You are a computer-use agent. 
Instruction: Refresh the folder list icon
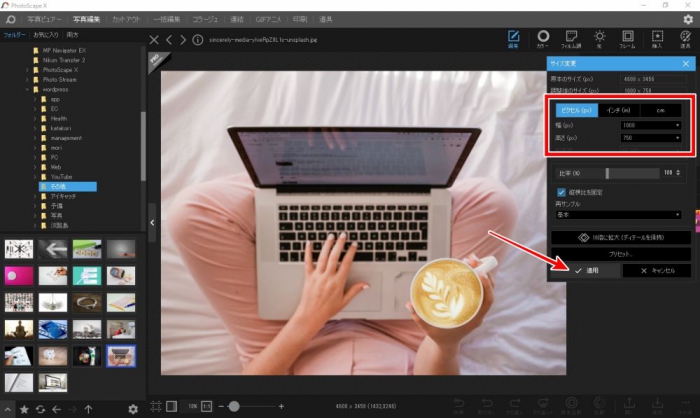[40, 409]
